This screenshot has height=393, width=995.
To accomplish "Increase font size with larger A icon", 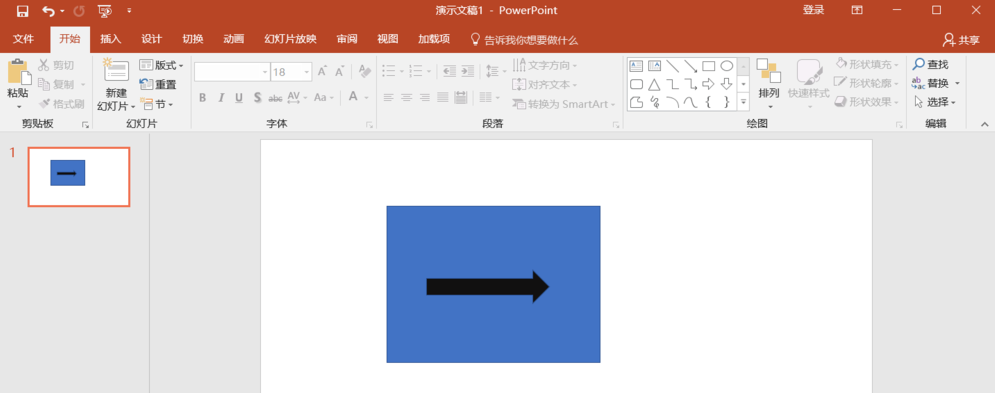I will [x=322, y=71].
